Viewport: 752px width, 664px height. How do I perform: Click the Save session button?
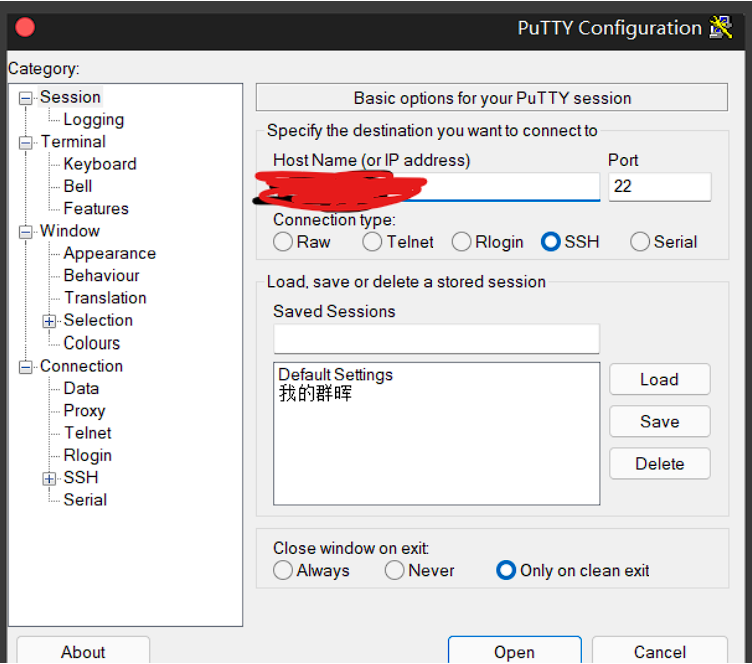(x=659, y=421)
